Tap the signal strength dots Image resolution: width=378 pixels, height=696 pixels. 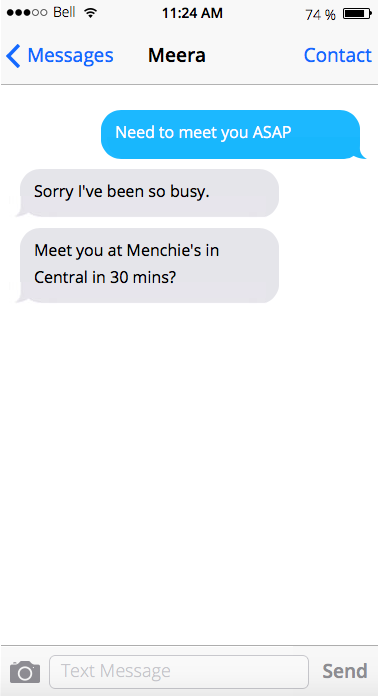[27, 13]
